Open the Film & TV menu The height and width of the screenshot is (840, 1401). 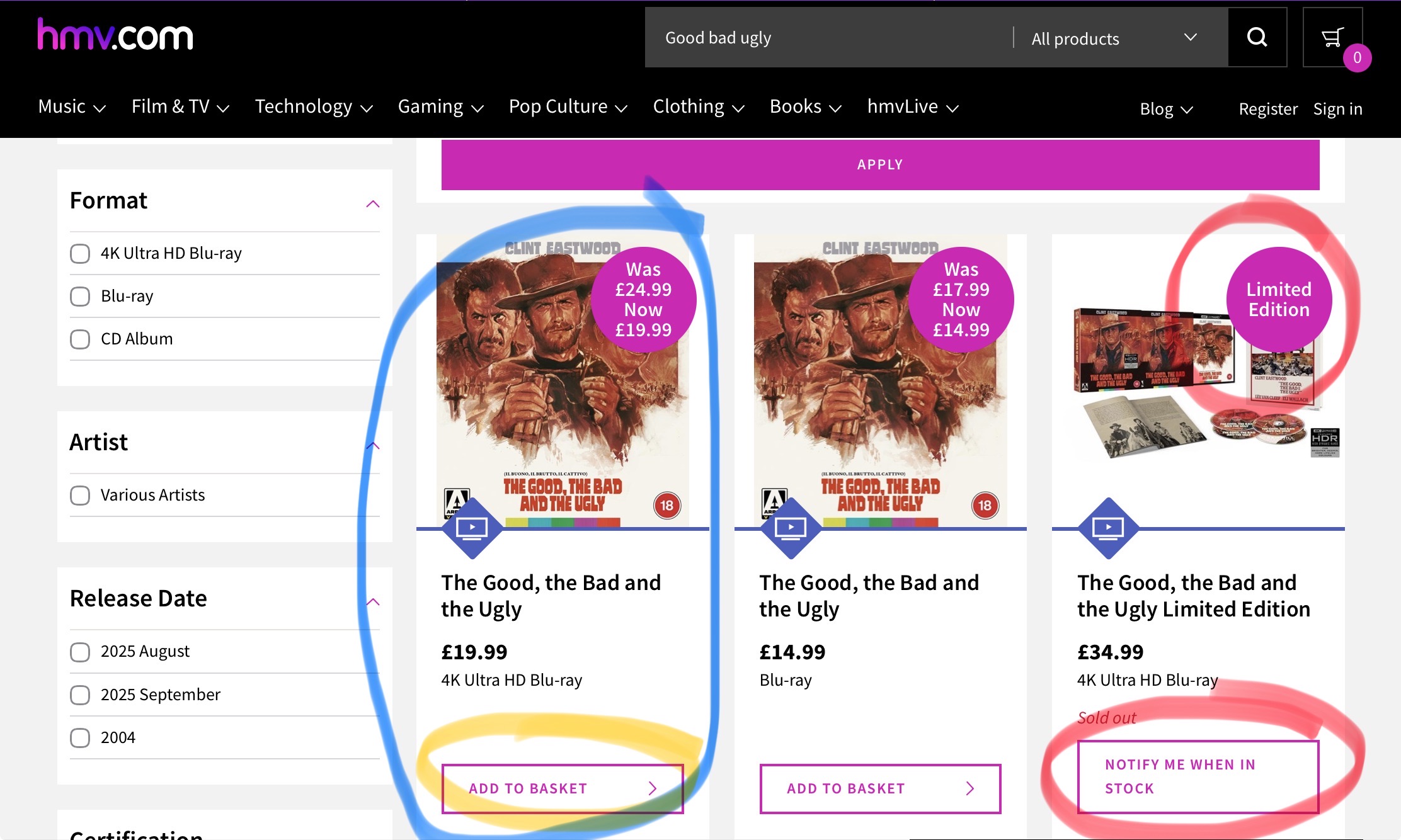click(180, 107)
